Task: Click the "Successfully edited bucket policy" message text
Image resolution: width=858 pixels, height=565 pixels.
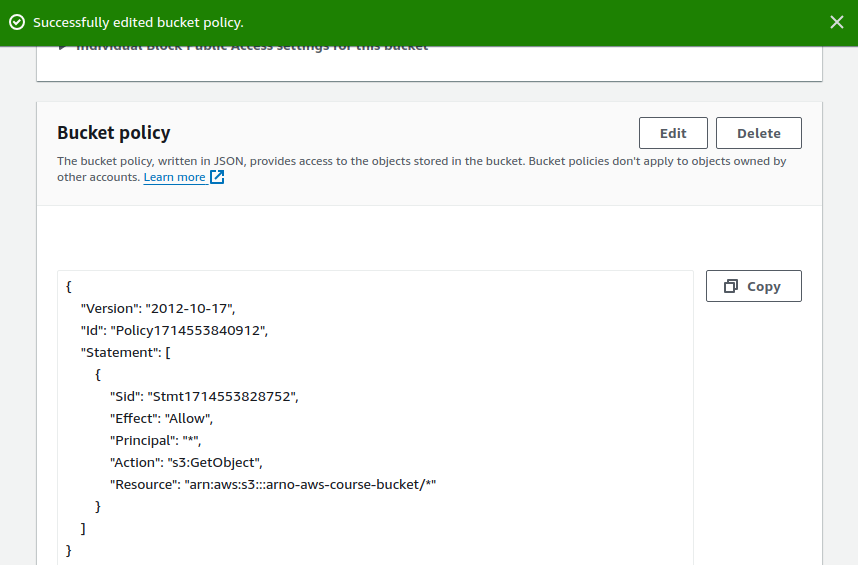Action: 138,22
